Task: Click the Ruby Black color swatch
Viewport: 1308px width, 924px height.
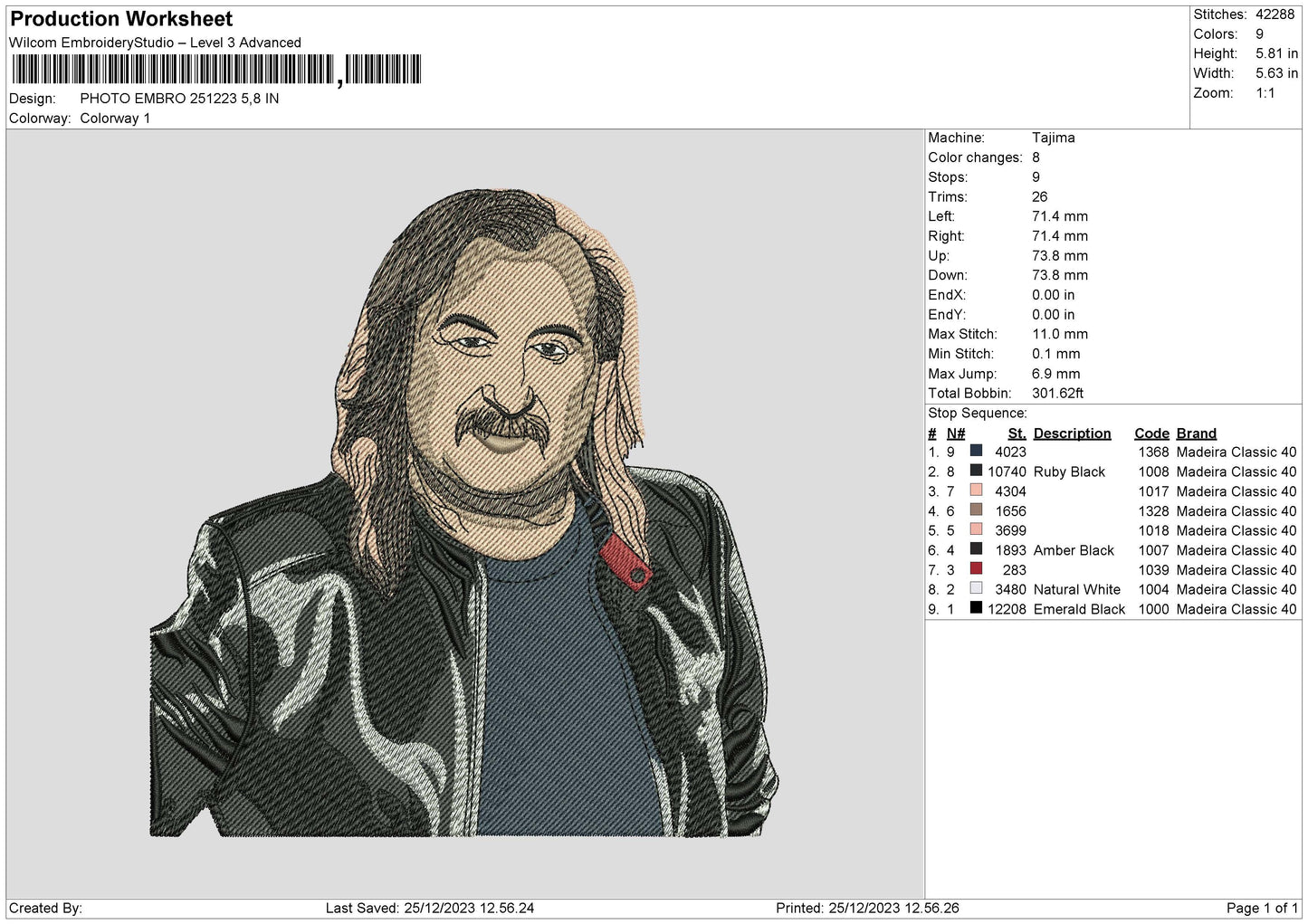Action: pos(976,471)
